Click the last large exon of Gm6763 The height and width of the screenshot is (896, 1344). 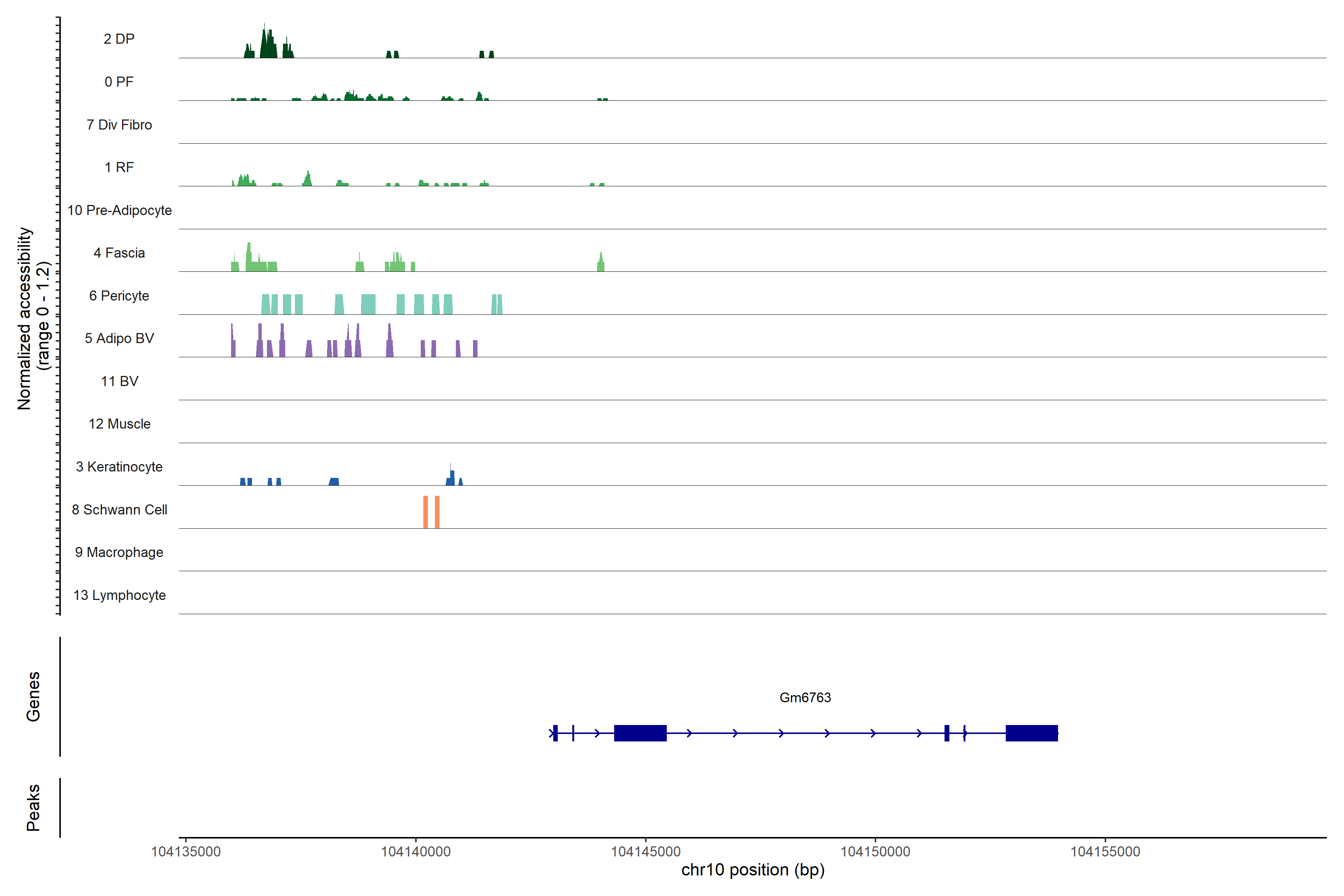click(1032, 733)
